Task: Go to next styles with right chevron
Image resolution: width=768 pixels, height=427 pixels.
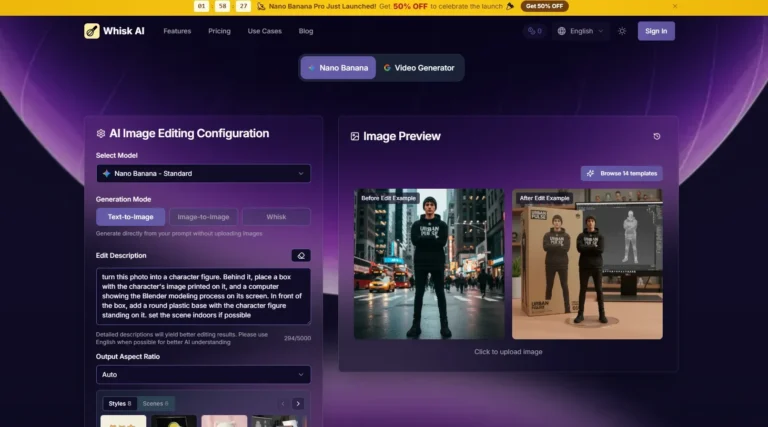Action: pyautogui.click(x=298, y=403)
